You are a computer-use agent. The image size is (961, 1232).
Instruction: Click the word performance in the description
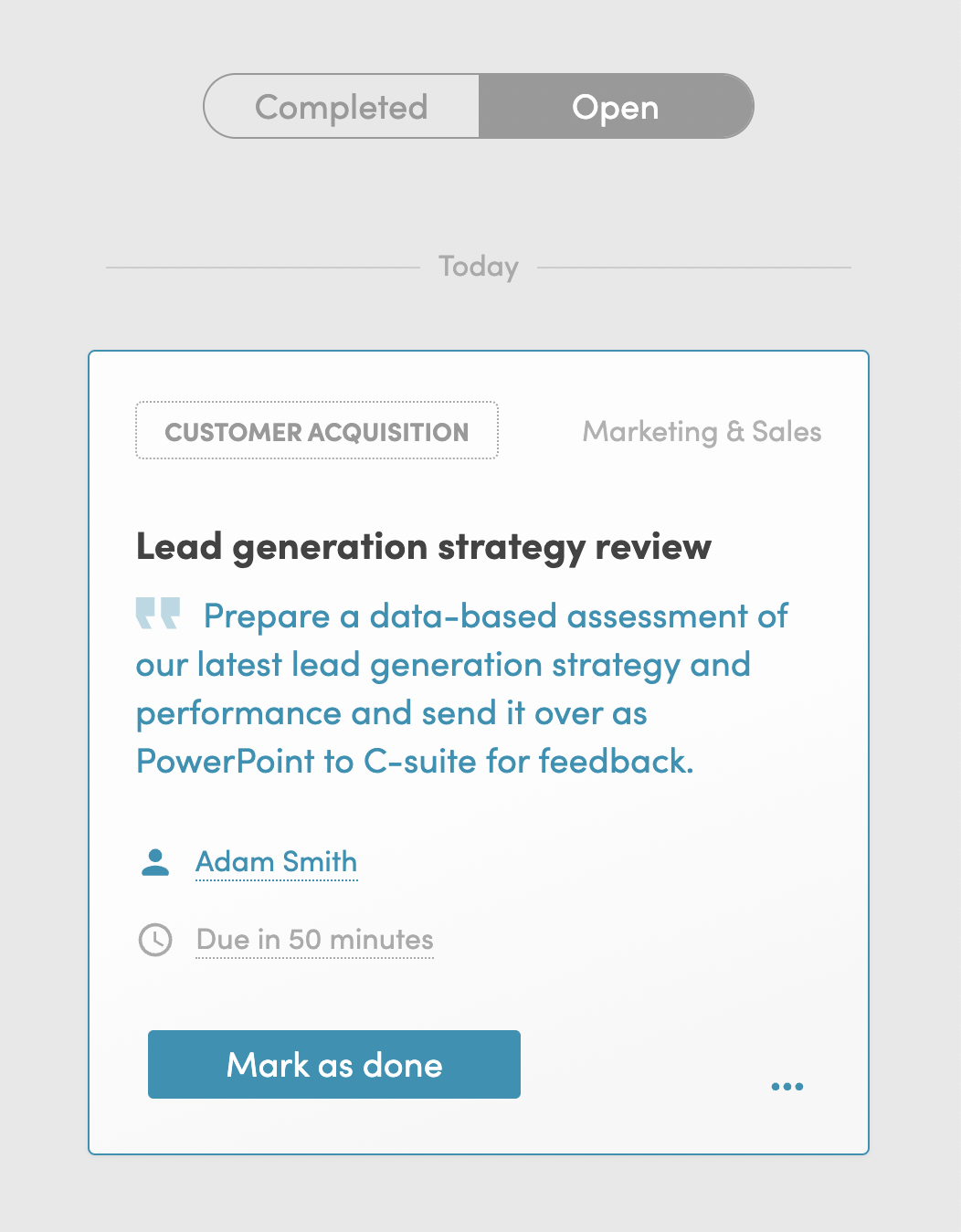coord(238,713)
